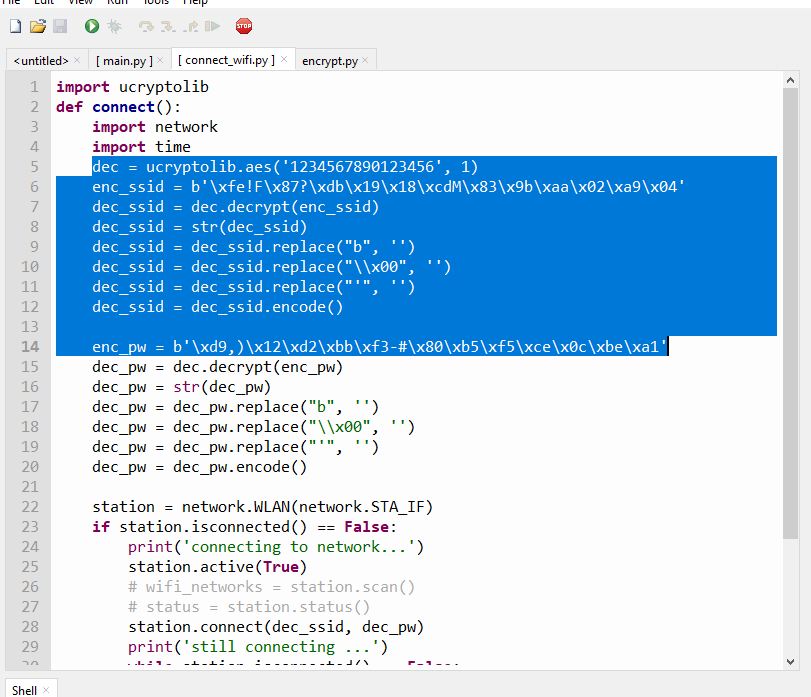This screenshot has width=811, height=697.
Task: Click the Debug bug icon
Action: (x=115, y=26)
